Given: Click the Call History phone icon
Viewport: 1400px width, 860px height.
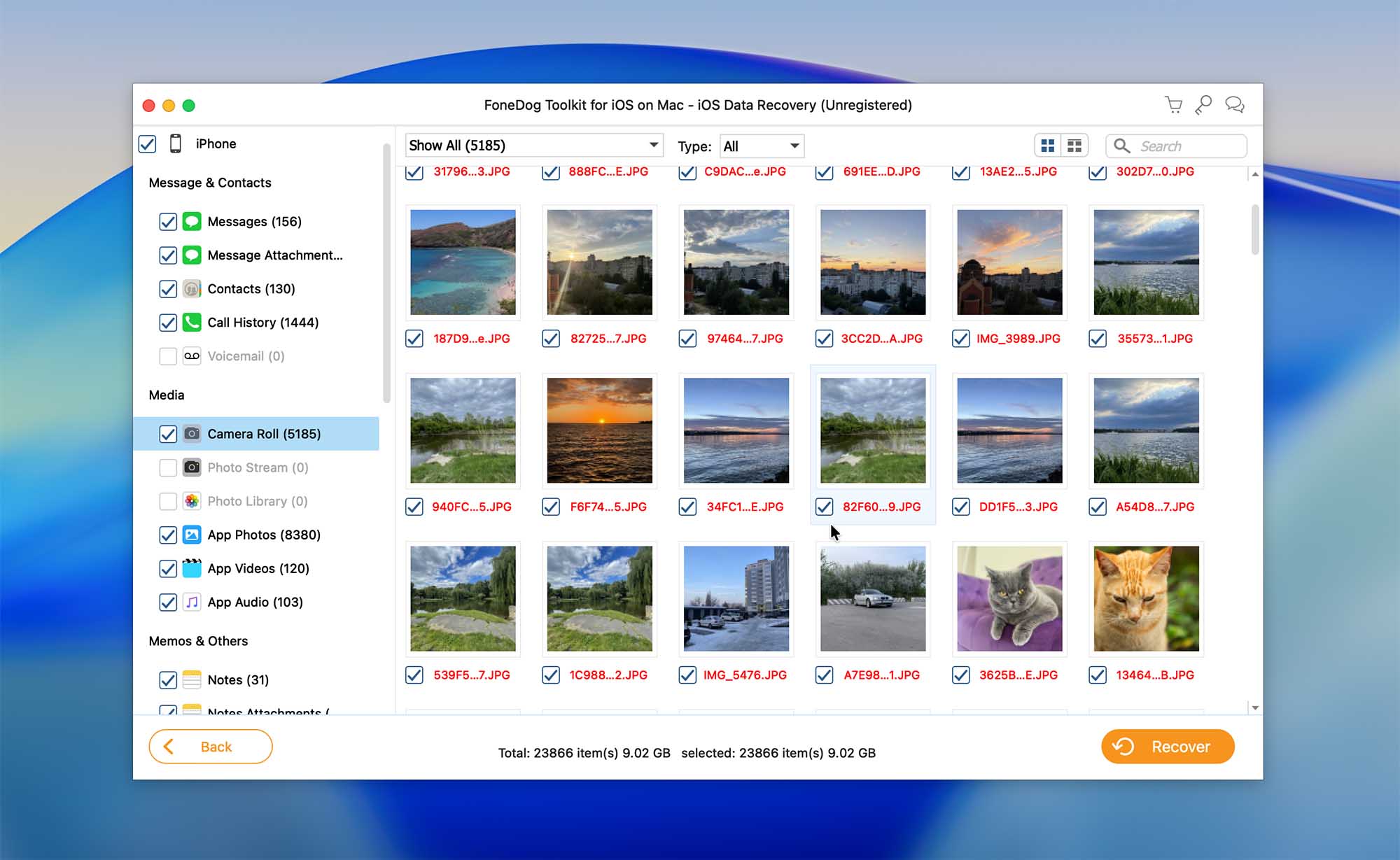Looking at the screenshot, I should [192, 323].
